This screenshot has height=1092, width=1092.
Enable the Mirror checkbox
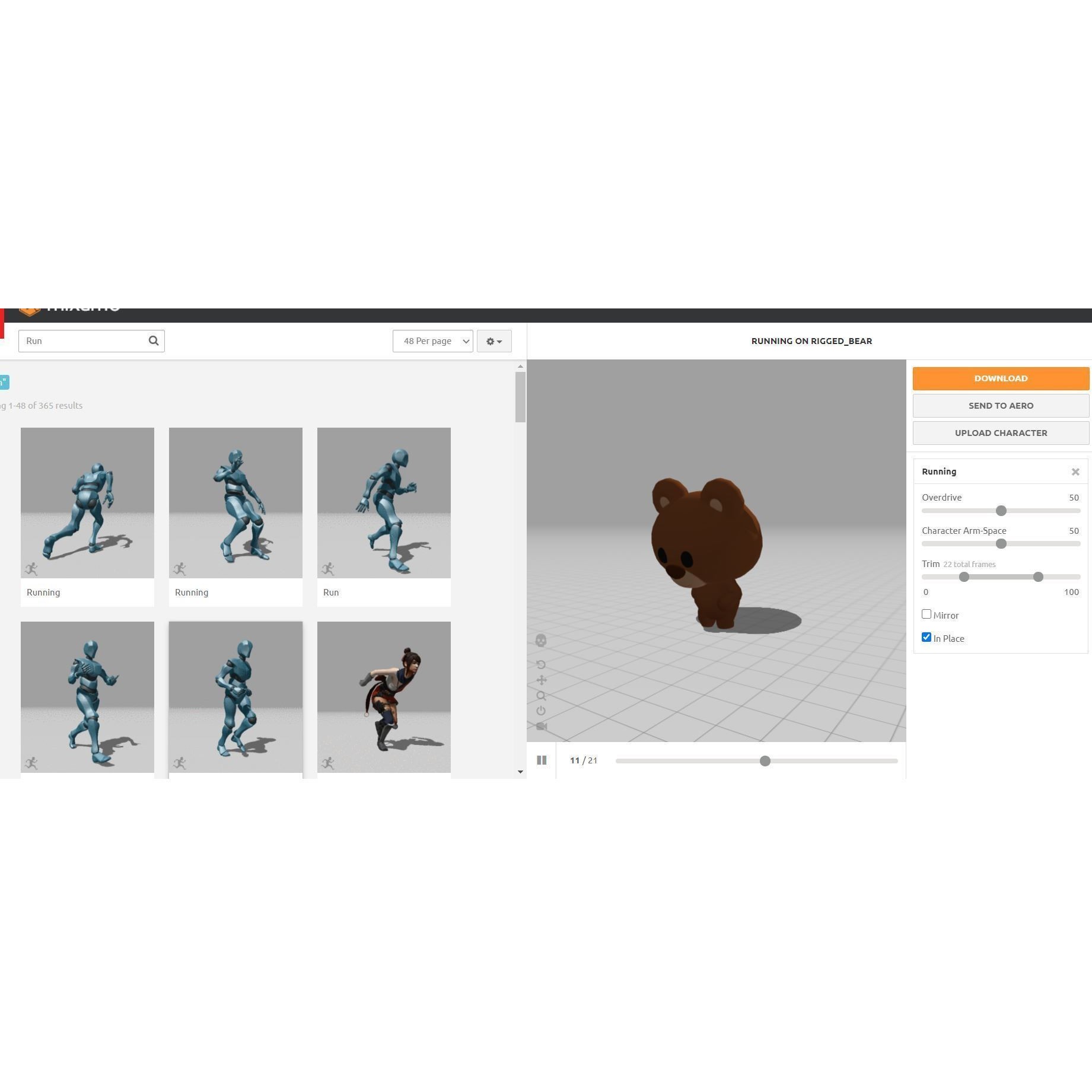pyautogui.click(x=926, y=614)
